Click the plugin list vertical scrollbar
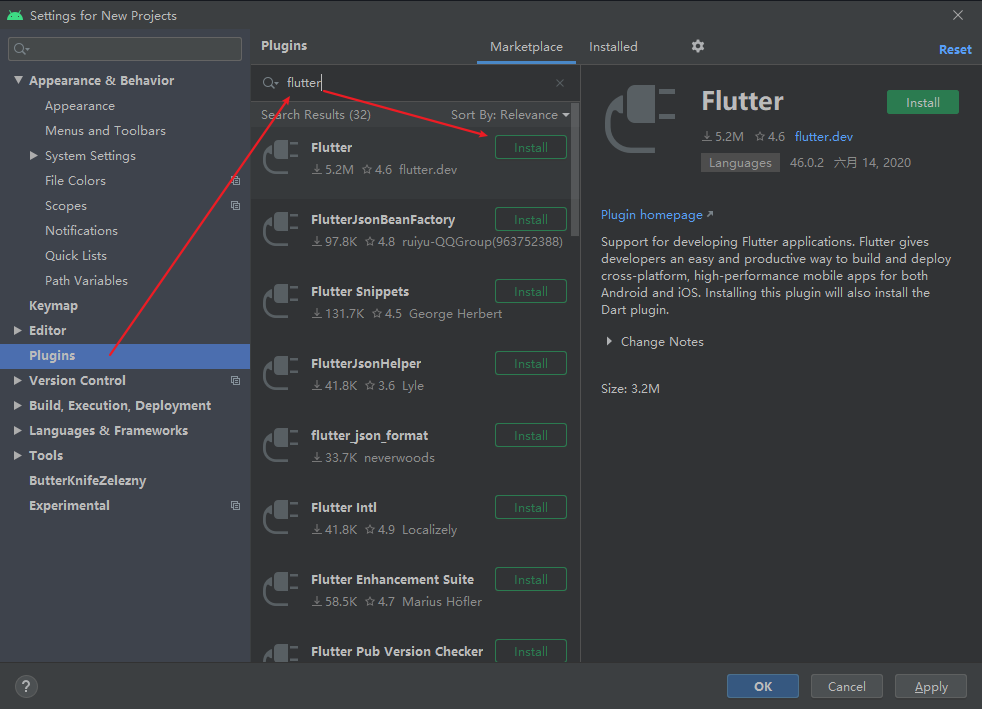Image resolution: width=982 pixels, height=709 pixels. click(574, 160)
